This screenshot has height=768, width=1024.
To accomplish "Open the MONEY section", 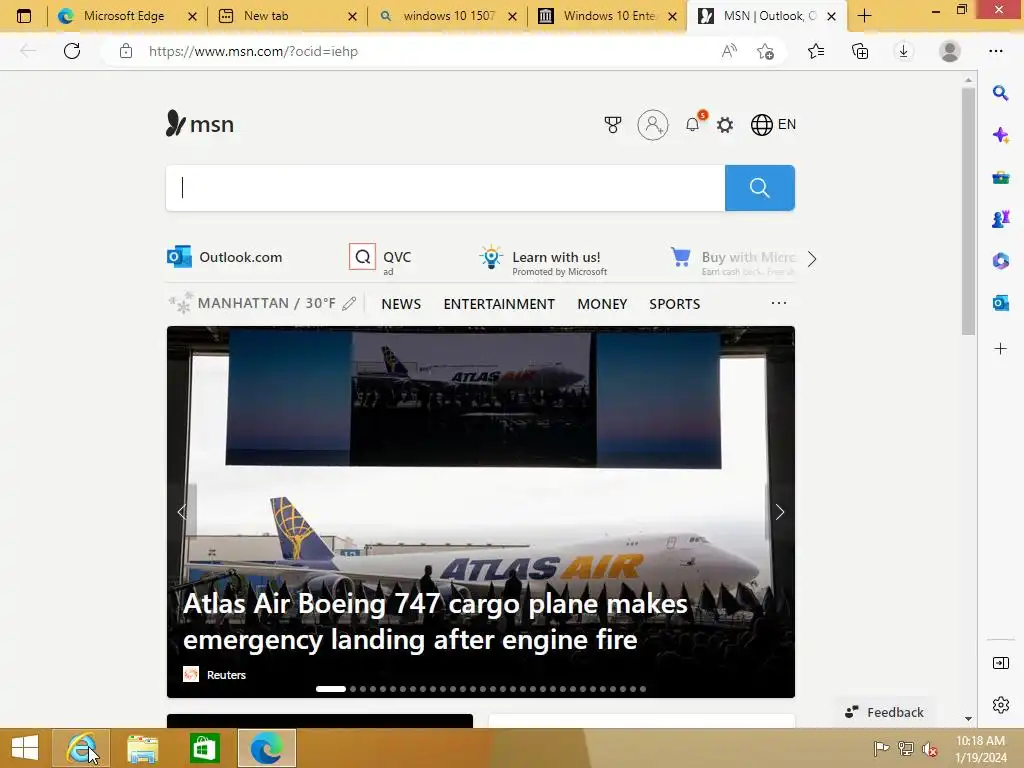I will coord(602,304).
